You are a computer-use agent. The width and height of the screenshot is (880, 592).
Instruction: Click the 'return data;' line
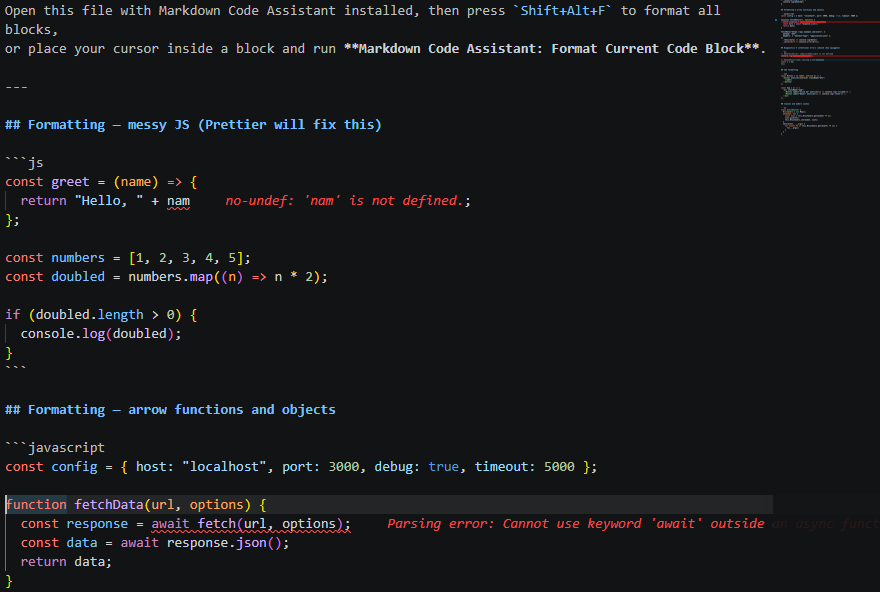pos(66,562)
